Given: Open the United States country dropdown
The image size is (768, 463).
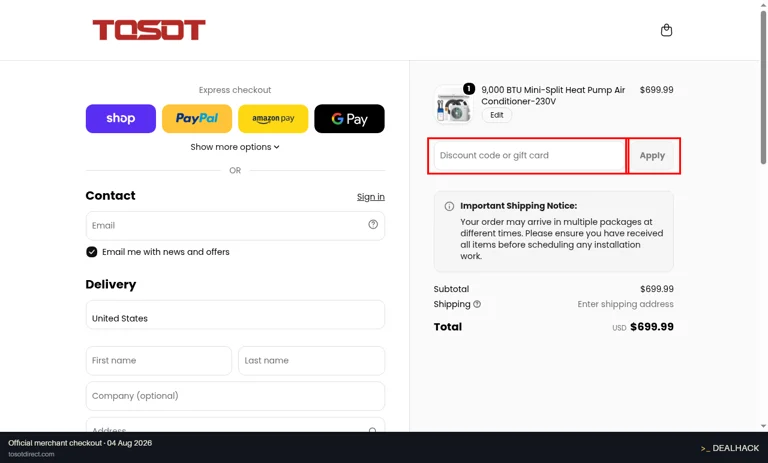Looking at the screenshot, I should (x=235, y=315).
